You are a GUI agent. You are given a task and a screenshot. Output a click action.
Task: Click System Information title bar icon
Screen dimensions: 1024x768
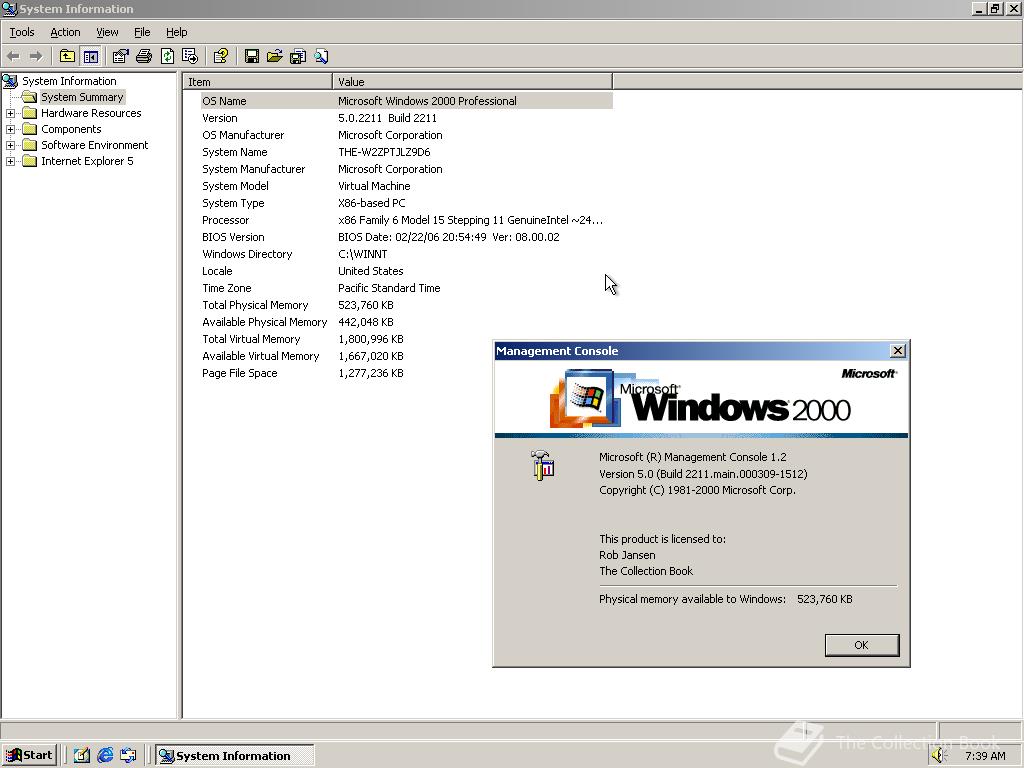pyautogui.click(x=9, y=8)
